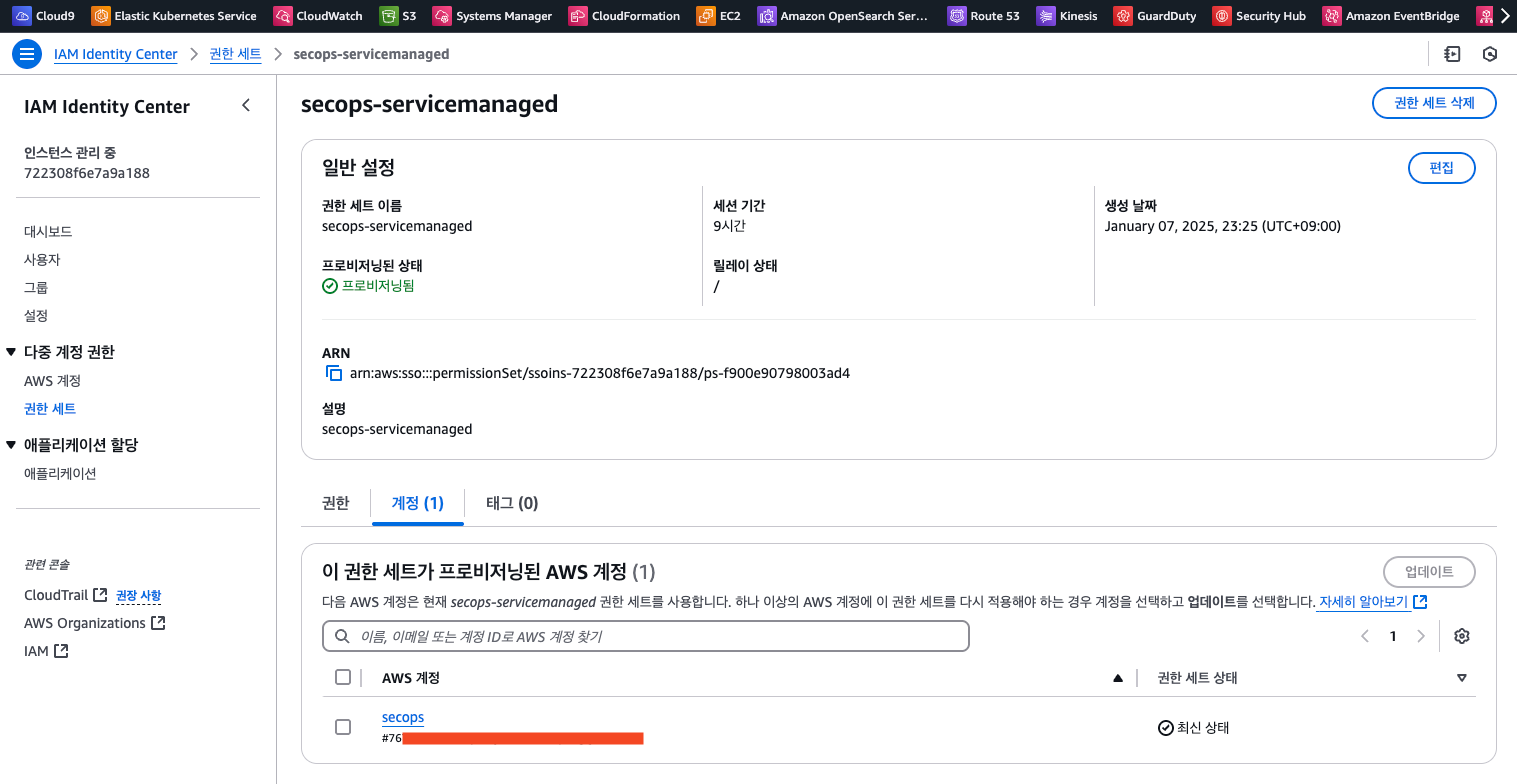Open the hexagon settings icon in header

(1490, 54)
